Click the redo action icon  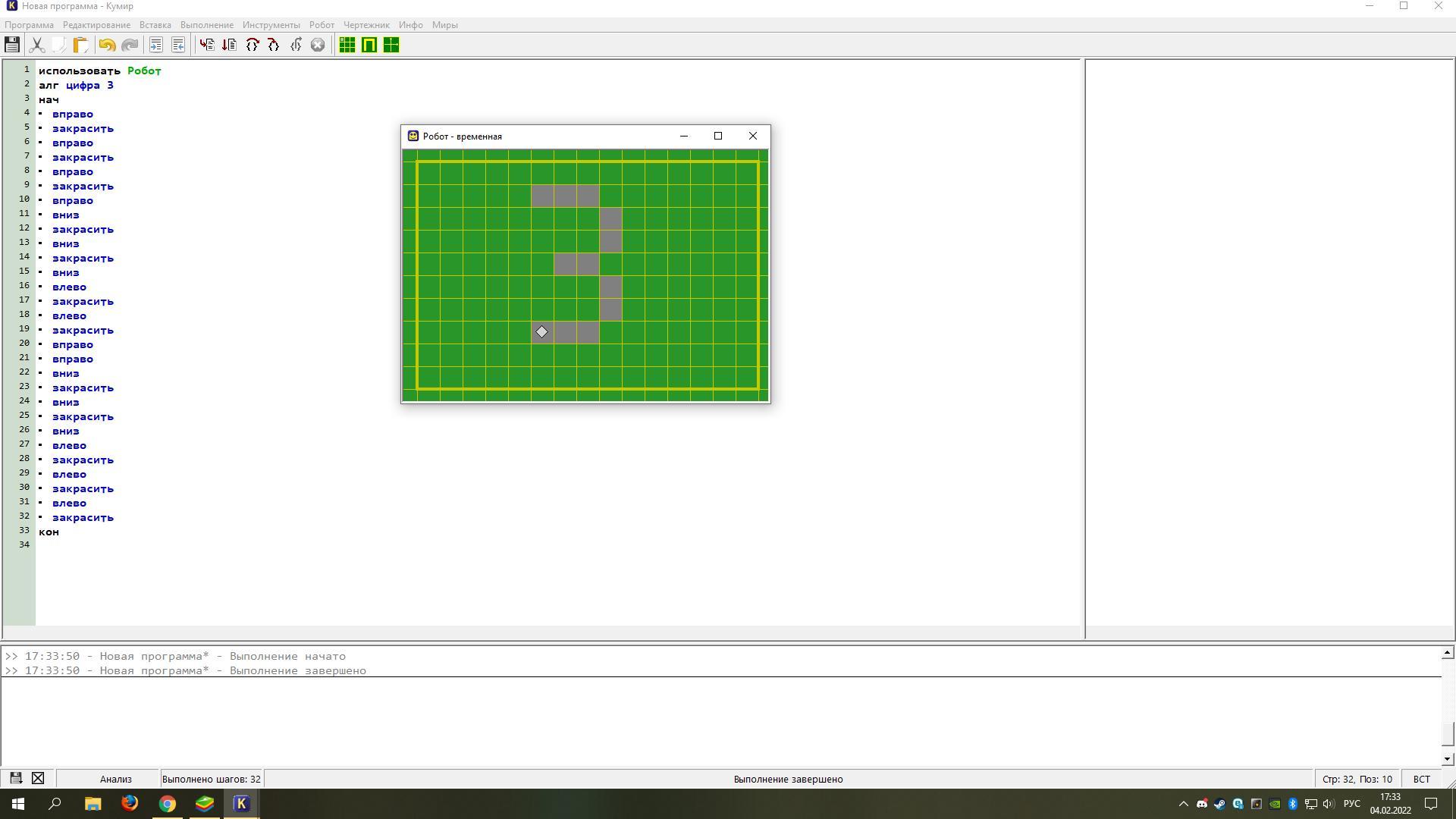tap(128, 45)
